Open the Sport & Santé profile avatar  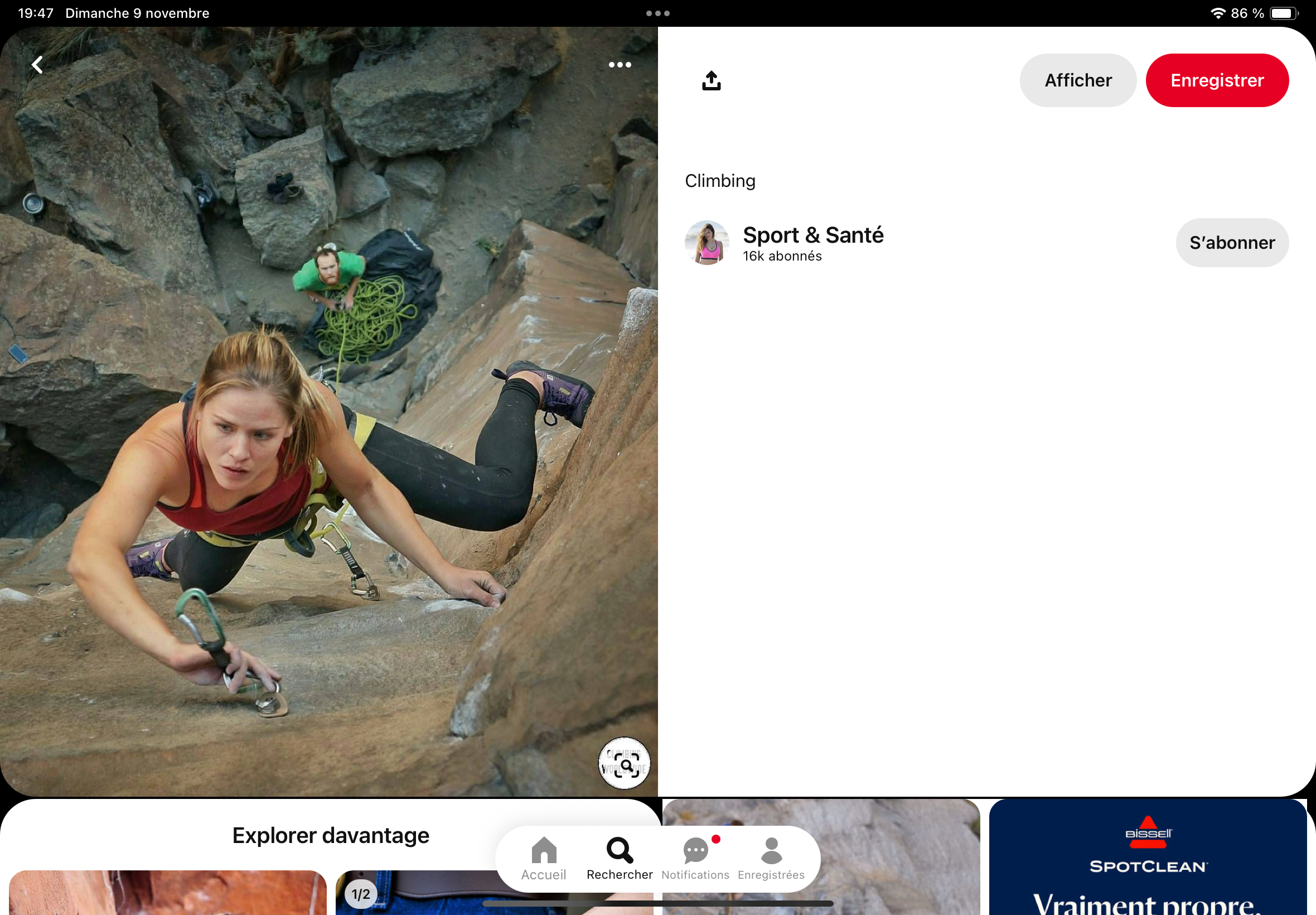click(707, 243)
